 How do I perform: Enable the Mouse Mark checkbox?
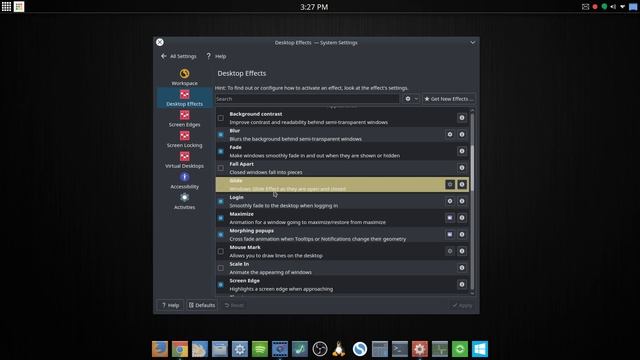tap(221, 251)
